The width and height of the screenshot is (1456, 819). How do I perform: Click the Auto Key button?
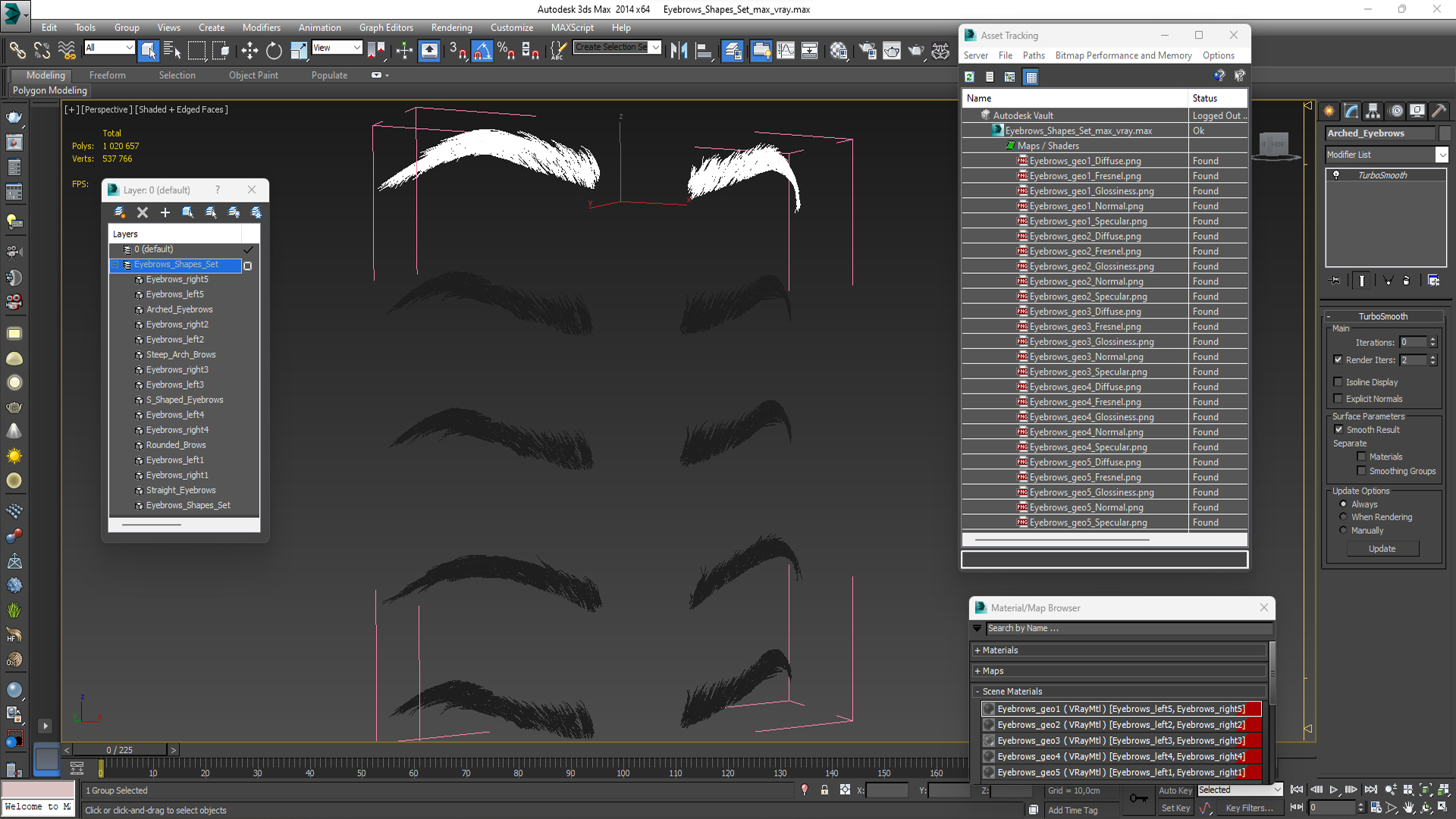(x=1175, y=790)
